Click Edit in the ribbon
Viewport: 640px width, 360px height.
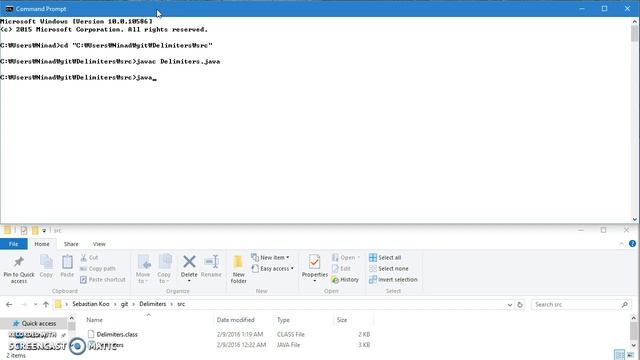341,269
